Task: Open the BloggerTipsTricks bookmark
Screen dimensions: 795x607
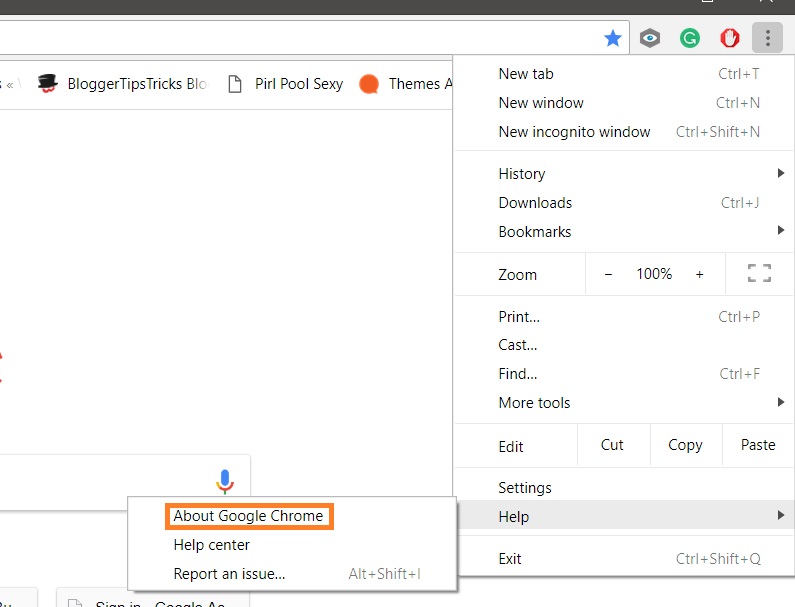Action: coord(123,84)
